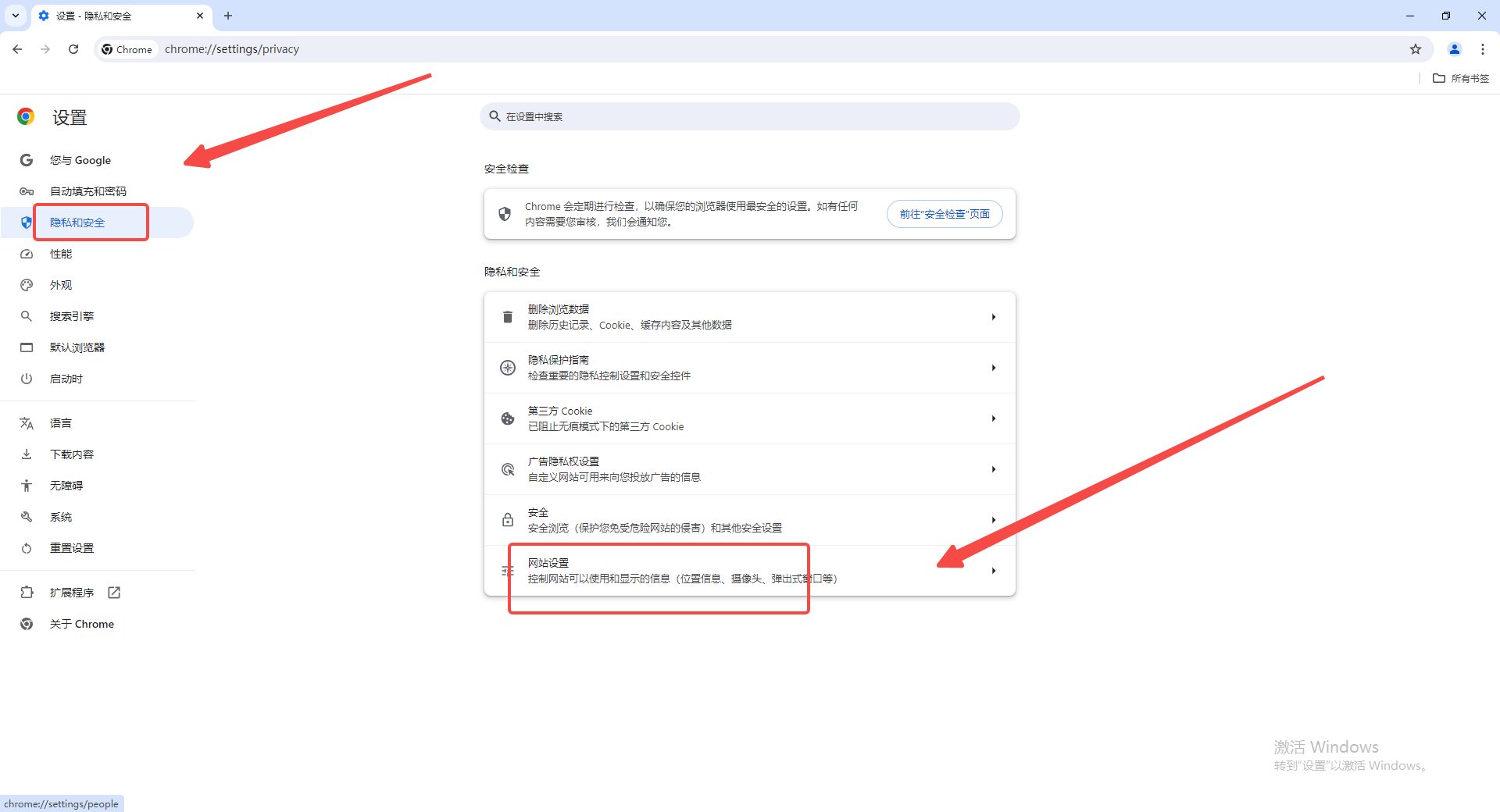Open 语言 settings section

pyautogui.click(x=97, y=423)
